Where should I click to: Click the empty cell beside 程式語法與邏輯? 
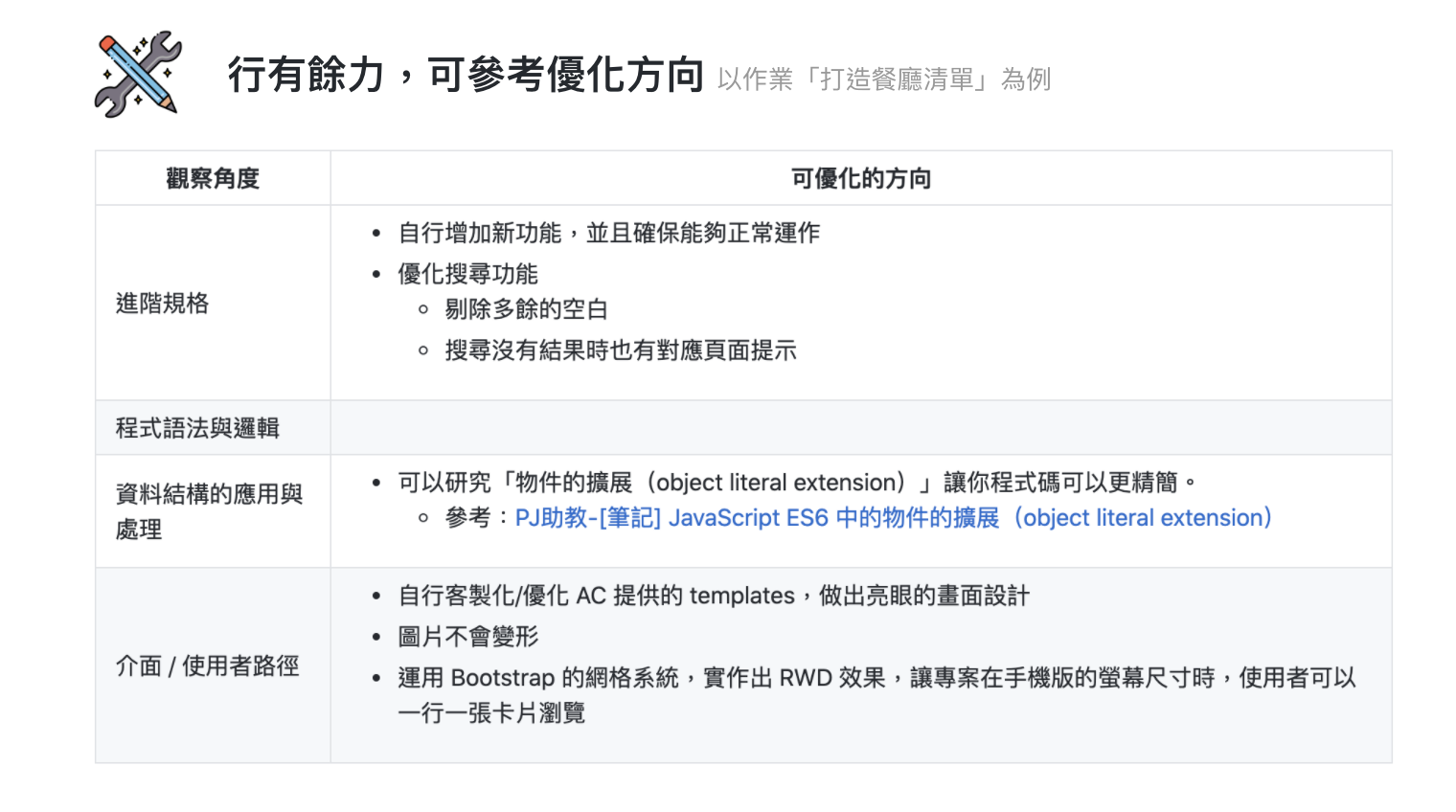point(861,428)
